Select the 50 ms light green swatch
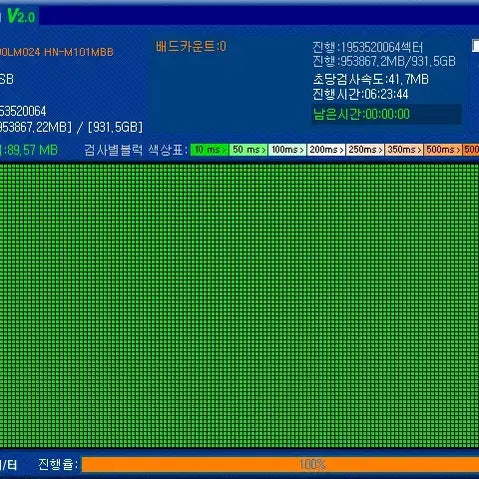Viewport: 479px width, 479px height. pyautogui.click(x=248, y=150)
